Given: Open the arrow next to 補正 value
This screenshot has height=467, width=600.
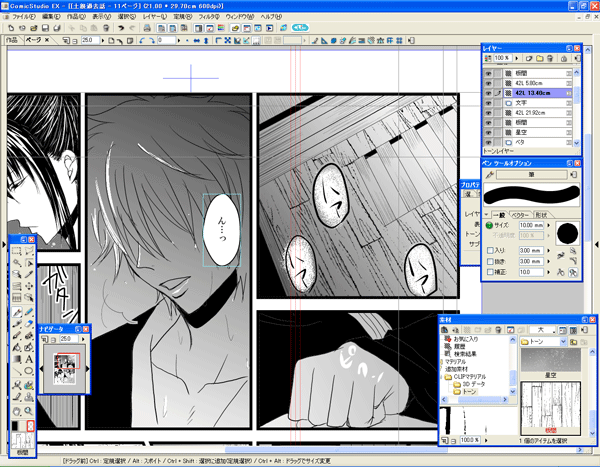Looking at the screenshot, I should click(548, 272).
